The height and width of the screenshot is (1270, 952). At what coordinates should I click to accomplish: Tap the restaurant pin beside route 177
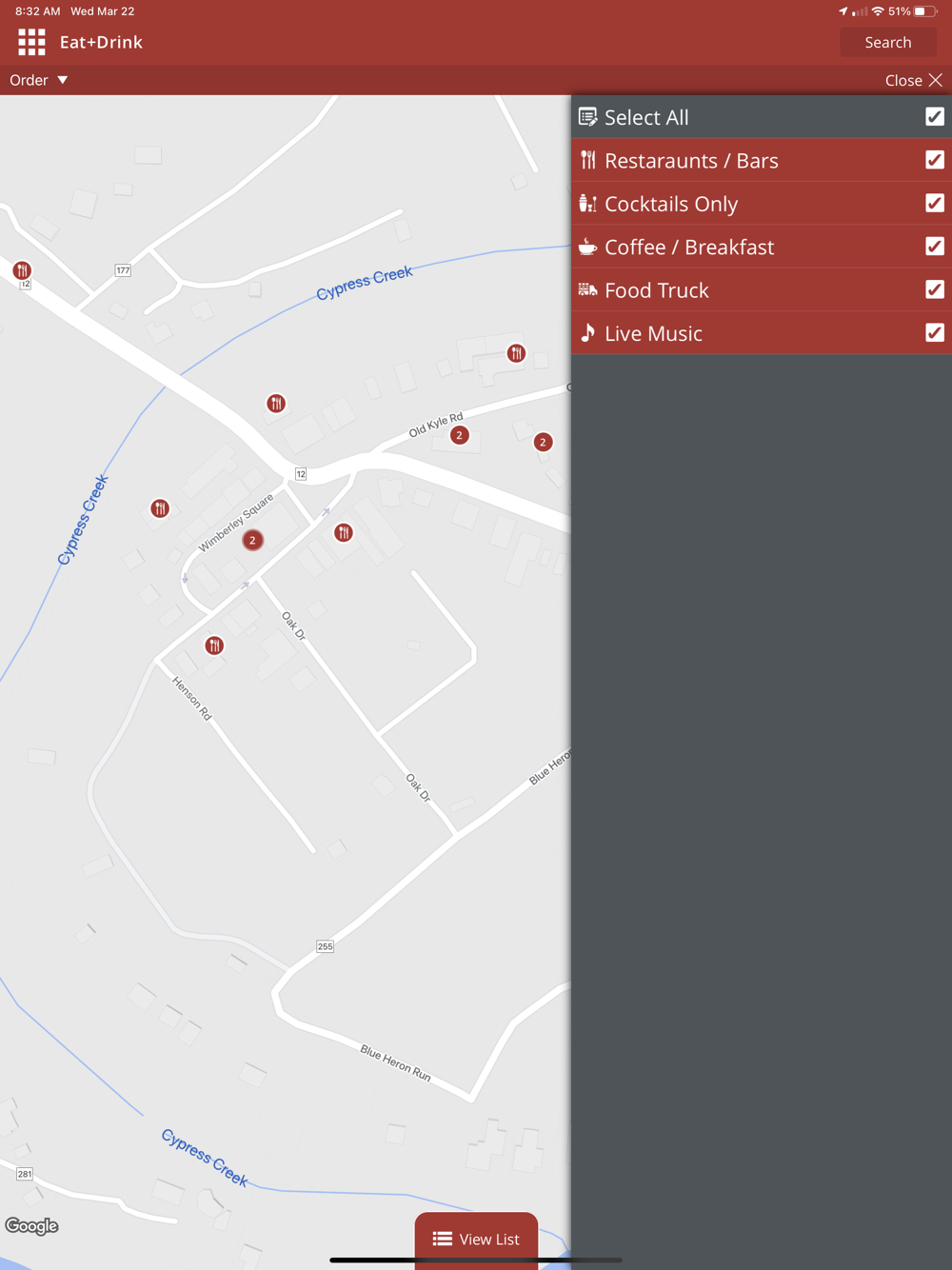coord(22,270)
